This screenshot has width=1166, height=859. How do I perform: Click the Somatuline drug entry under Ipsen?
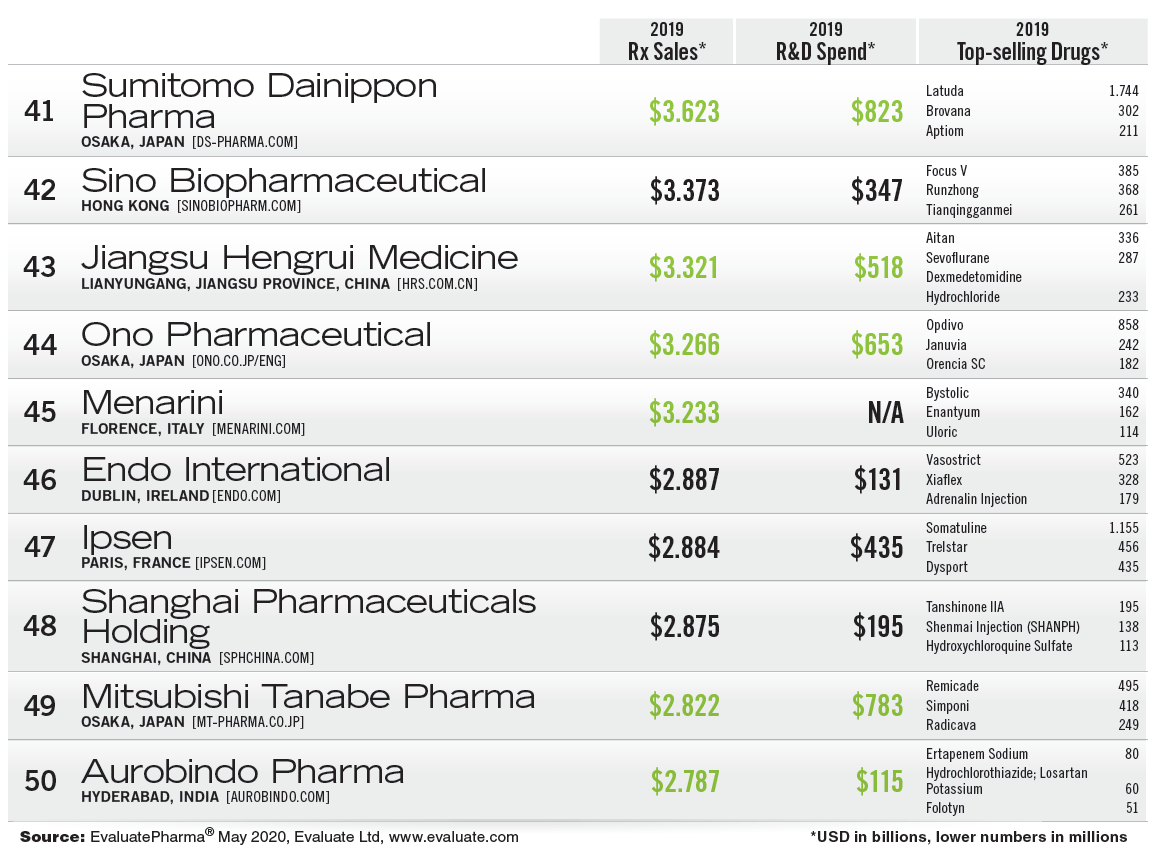click(956, 528)
